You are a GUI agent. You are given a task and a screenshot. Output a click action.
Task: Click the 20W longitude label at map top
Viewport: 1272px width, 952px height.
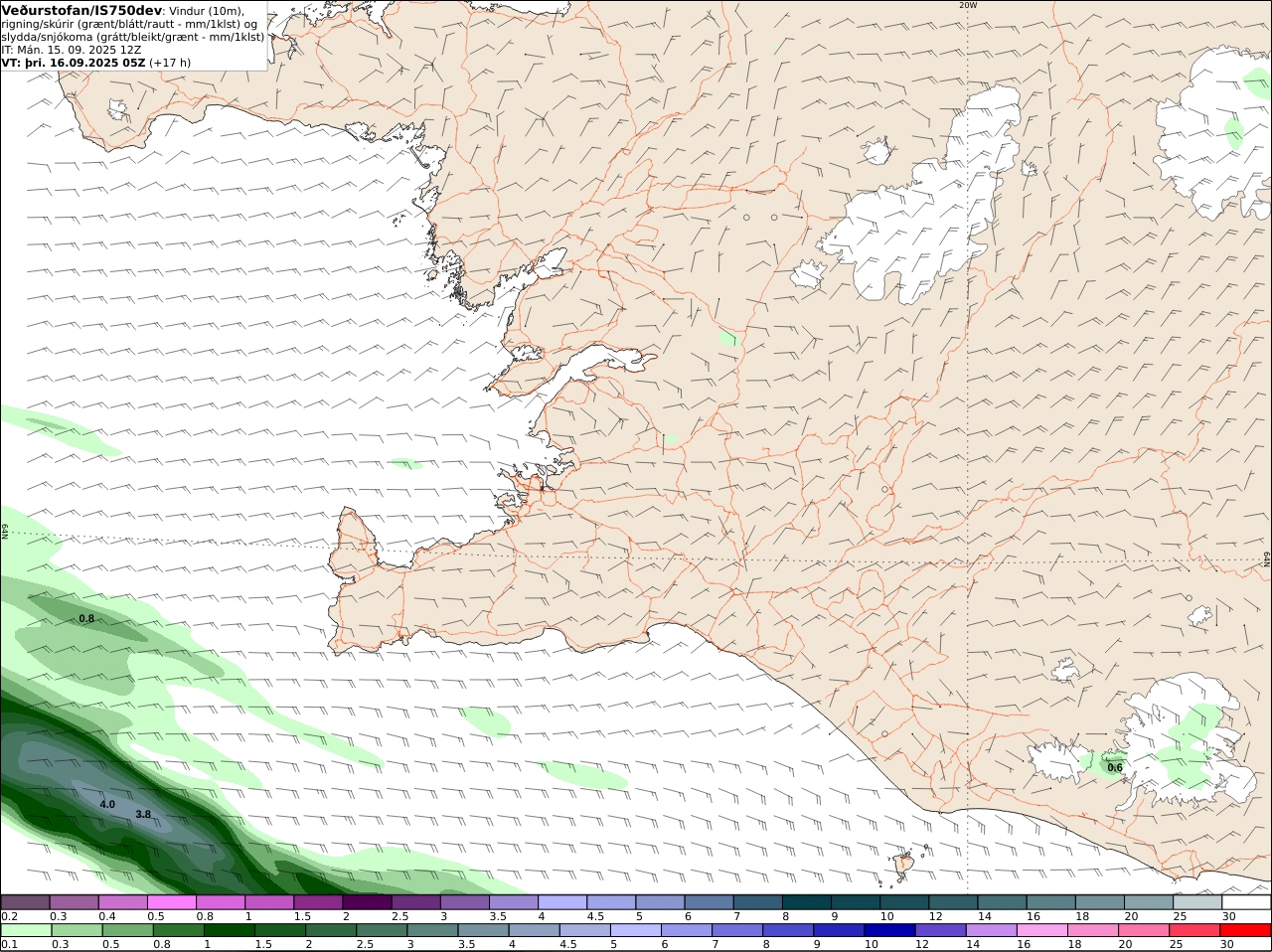(x=968, y=5)
